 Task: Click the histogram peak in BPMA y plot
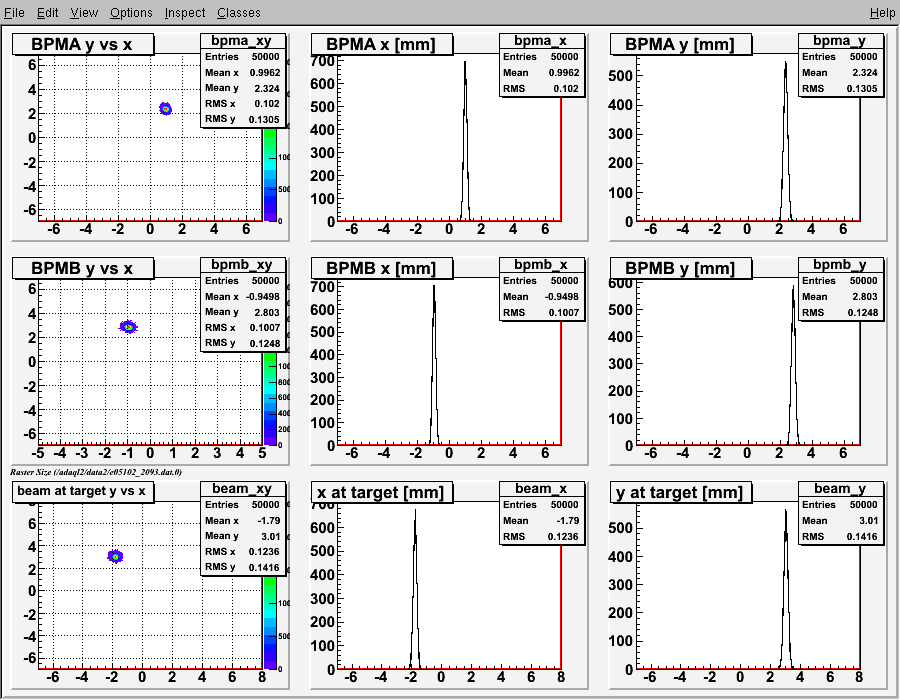click(785, 64)
